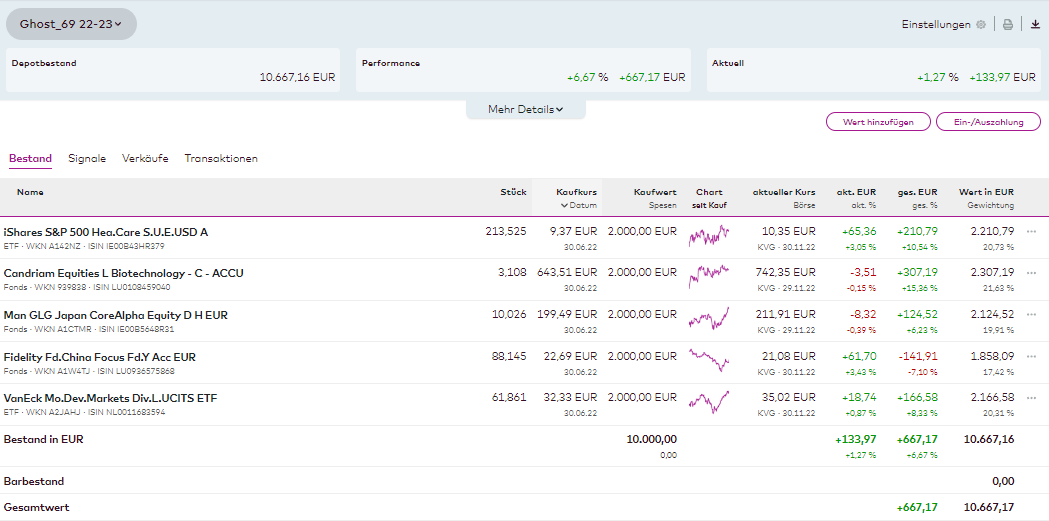Click Fidelity China Focus chart thumbnail
The width and height of the screenshot is (1049, 521).
708,361
